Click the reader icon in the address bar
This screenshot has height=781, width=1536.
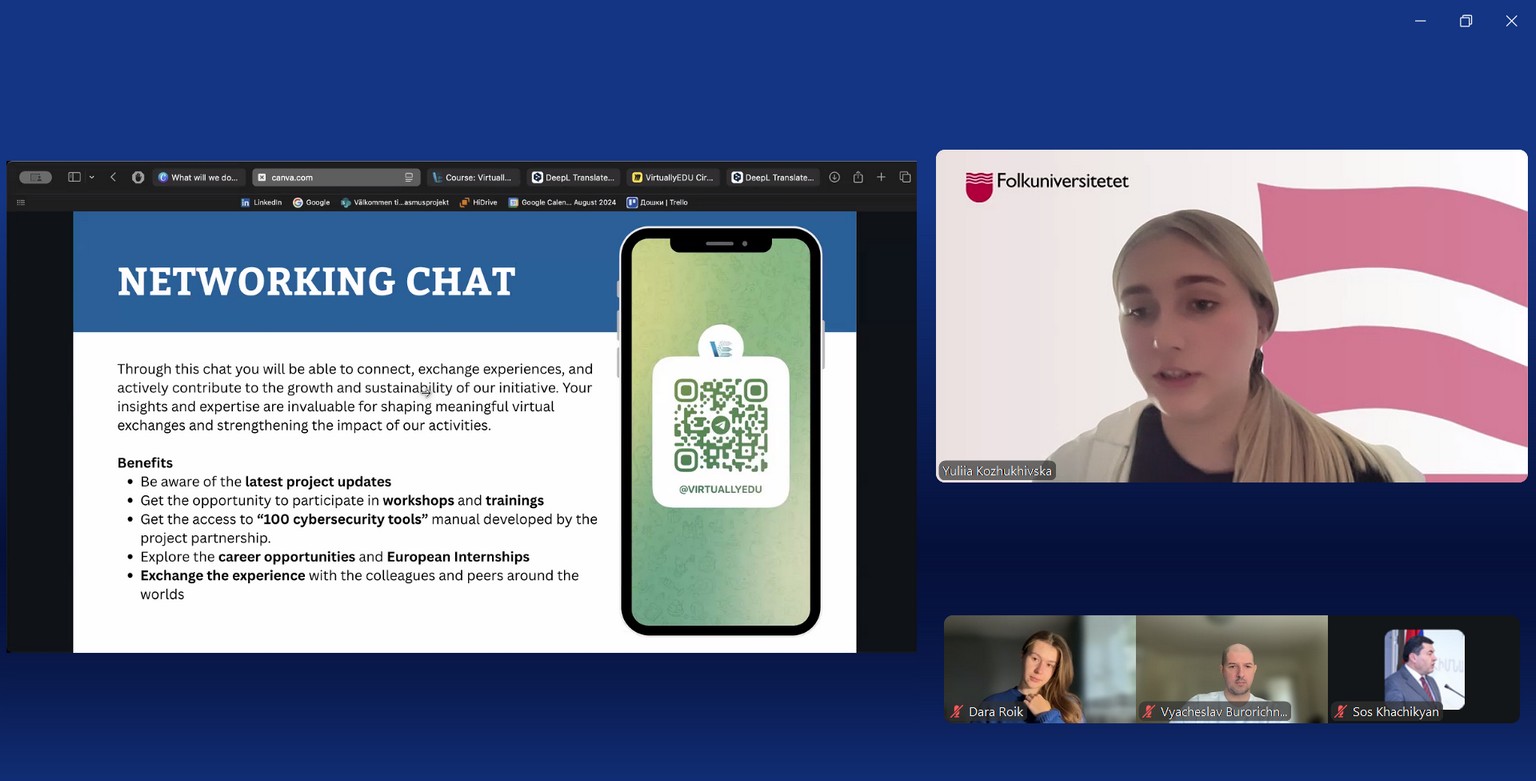point(408,177)
